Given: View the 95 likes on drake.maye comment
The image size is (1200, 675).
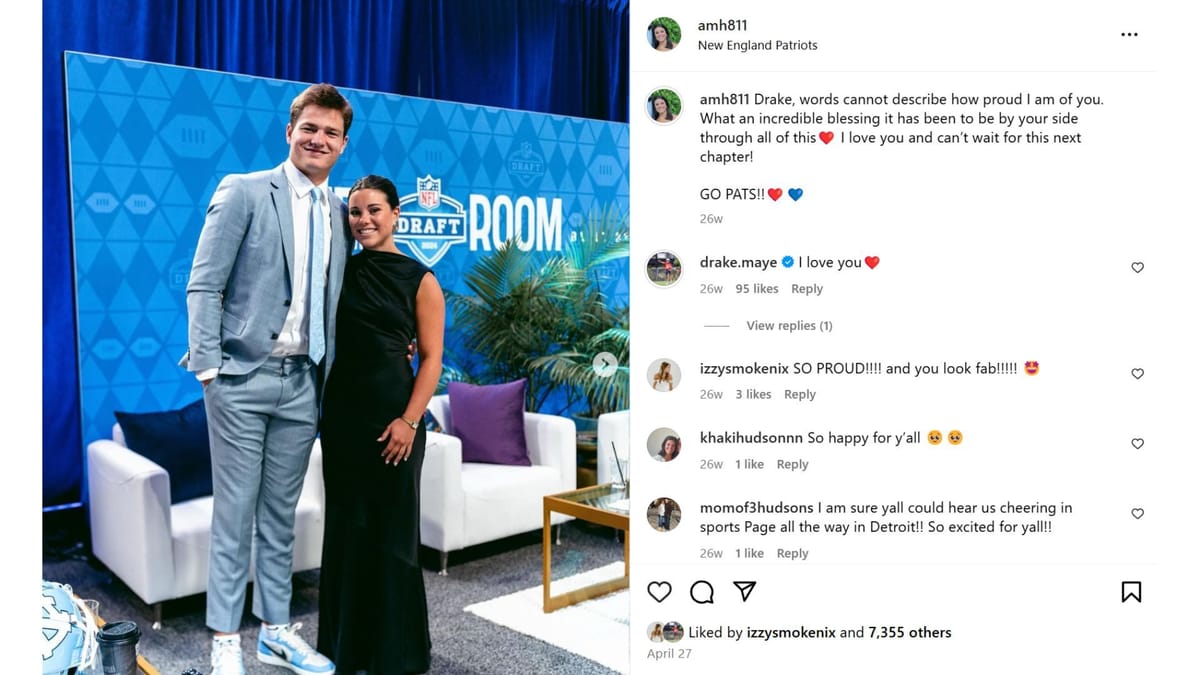Looking at the screenshot, I should (x=757, y=289).
